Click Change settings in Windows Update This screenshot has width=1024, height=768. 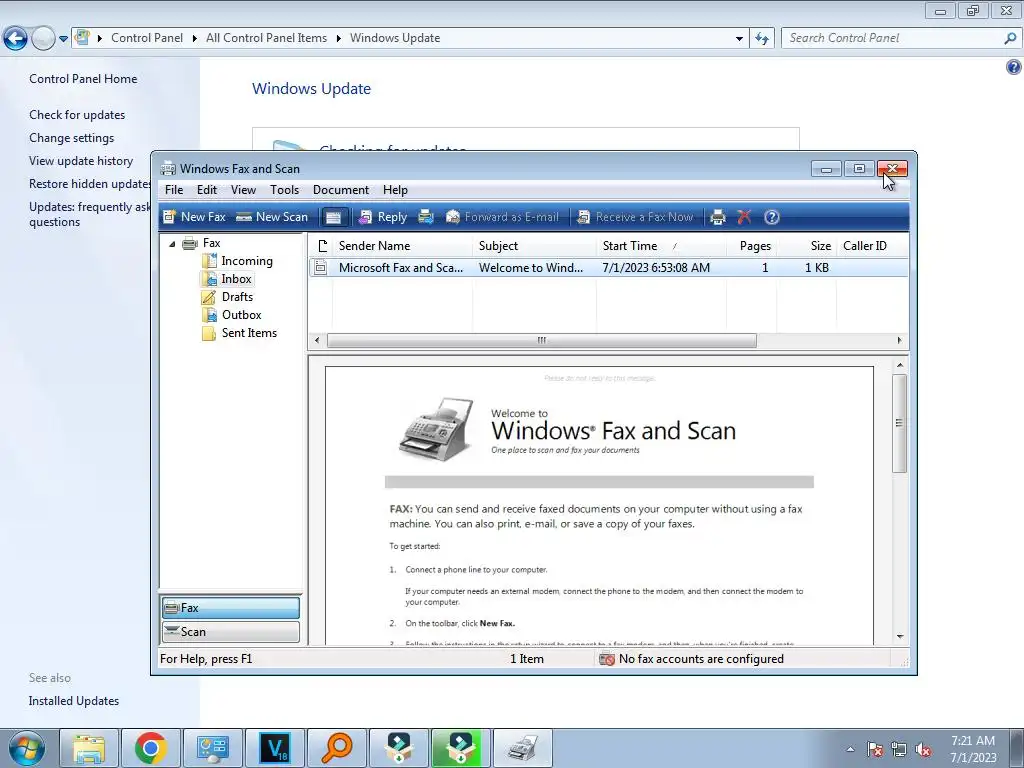point(71,138)
